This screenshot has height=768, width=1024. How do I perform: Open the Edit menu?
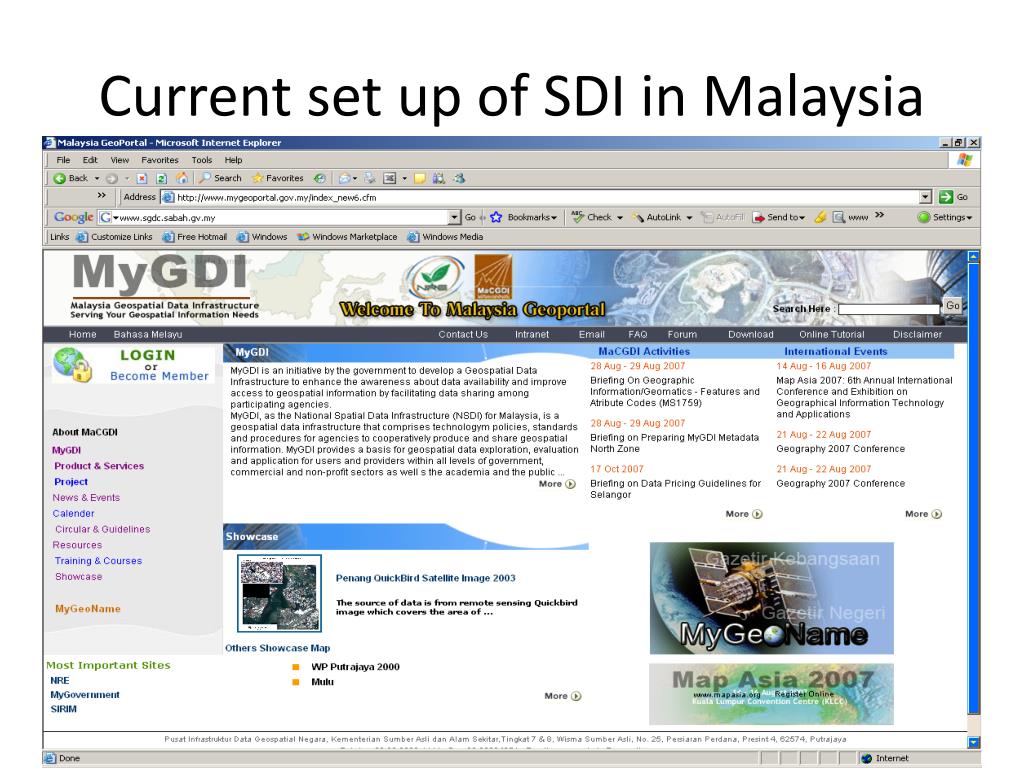coord(90,159)
